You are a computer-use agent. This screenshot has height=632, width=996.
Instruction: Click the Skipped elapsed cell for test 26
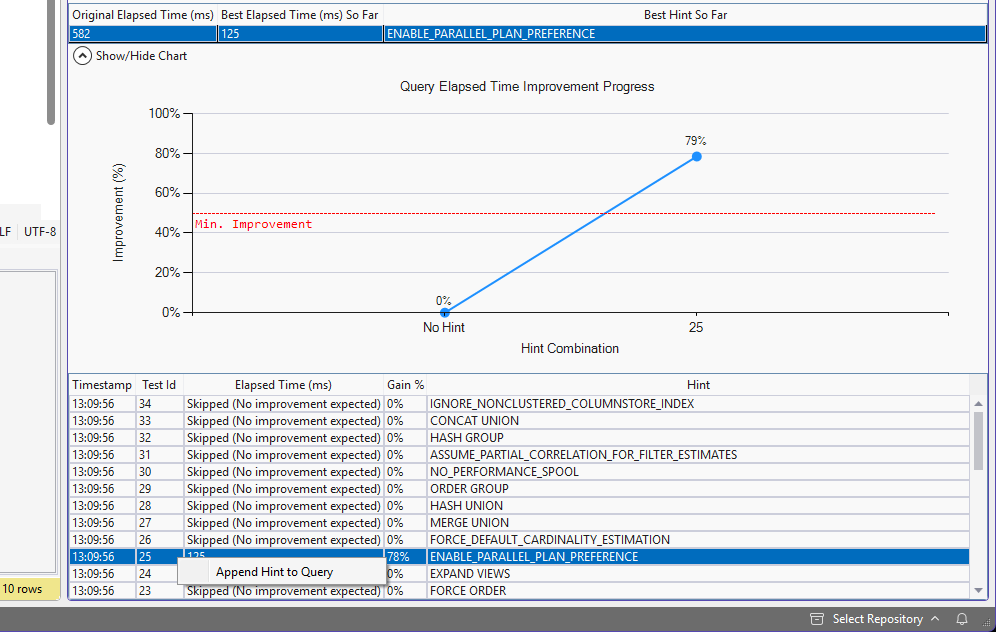(x=283, y=540)
